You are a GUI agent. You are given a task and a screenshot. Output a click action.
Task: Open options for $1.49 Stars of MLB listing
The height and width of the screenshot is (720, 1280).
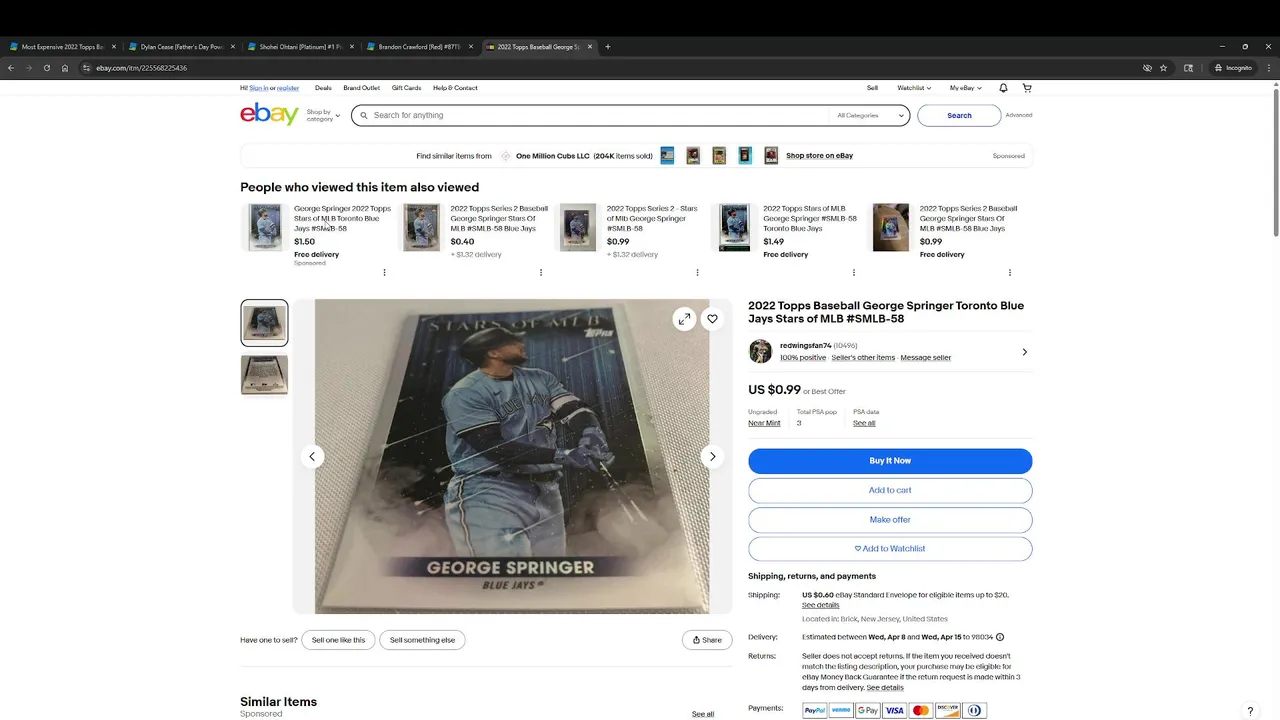(853, 272)
